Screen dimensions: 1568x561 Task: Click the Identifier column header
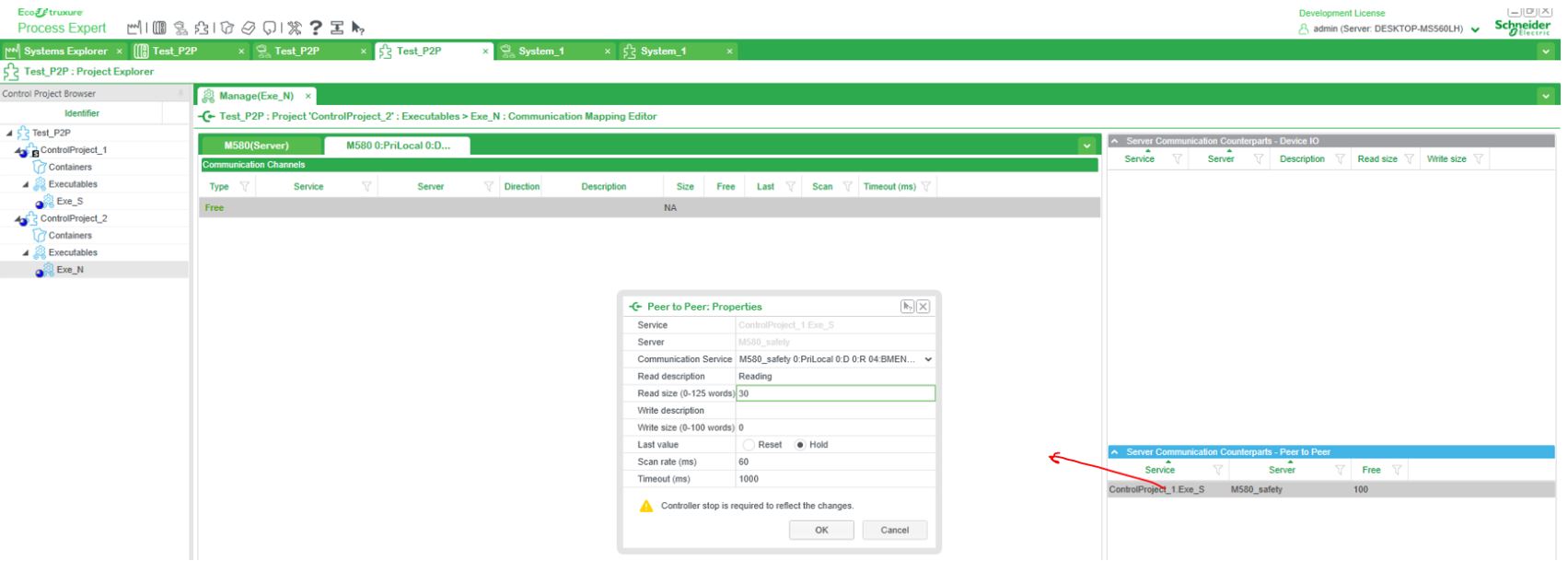82,113
